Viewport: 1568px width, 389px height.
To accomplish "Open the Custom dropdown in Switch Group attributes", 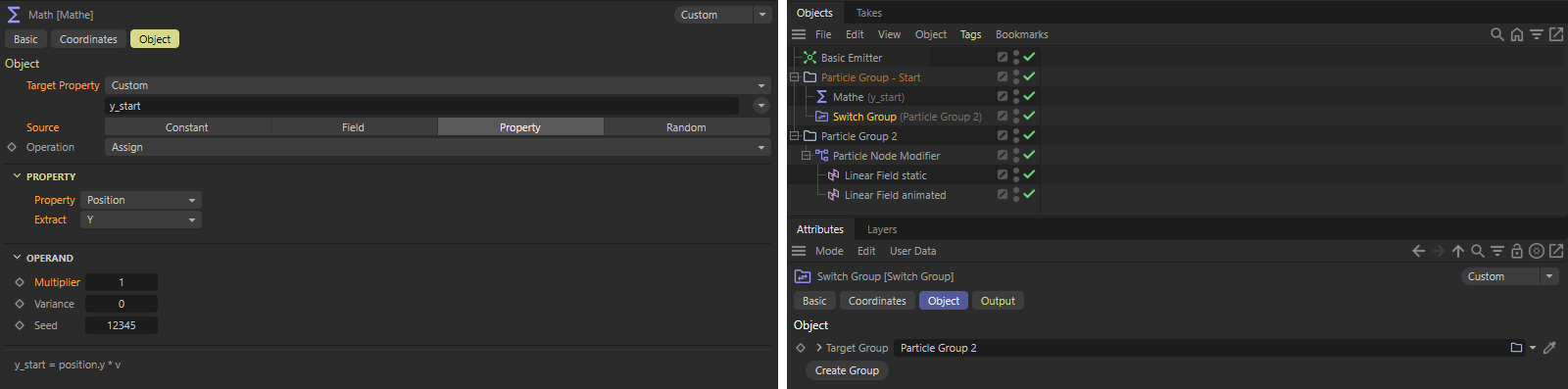I will (x=1509, y=276).
